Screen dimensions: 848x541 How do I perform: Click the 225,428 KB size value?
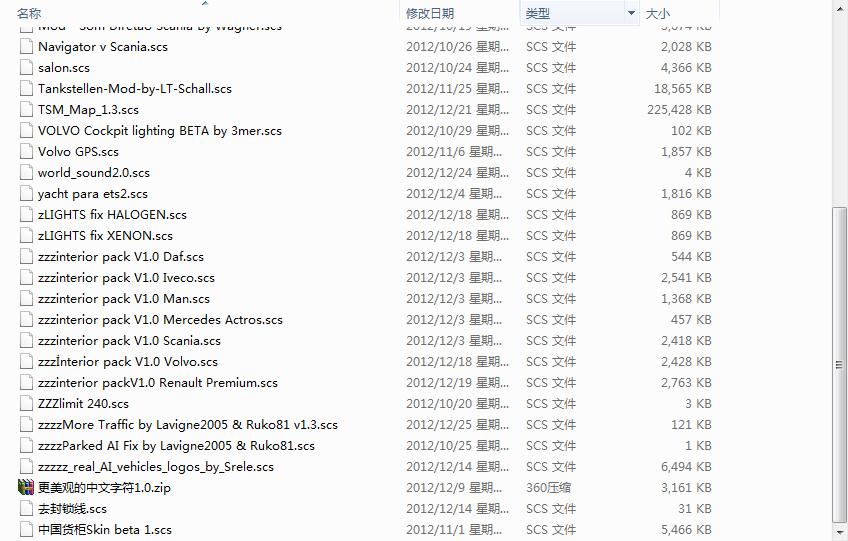[x=679, y=110]
